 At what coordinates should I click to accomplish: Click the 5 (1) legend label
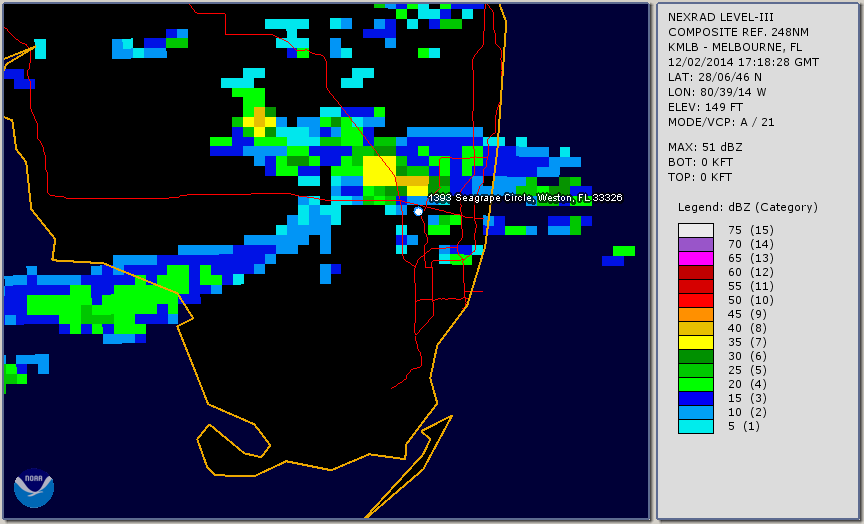point(744,426)
